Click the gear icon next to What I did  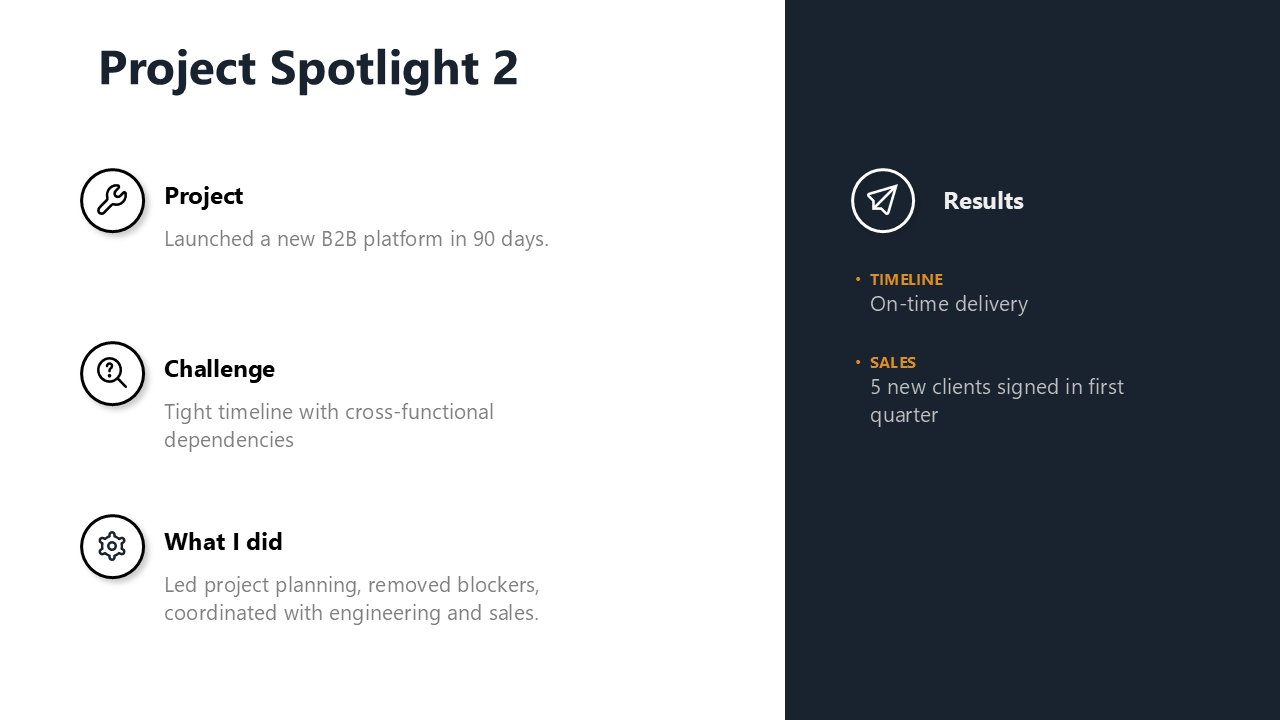(112, 546)
